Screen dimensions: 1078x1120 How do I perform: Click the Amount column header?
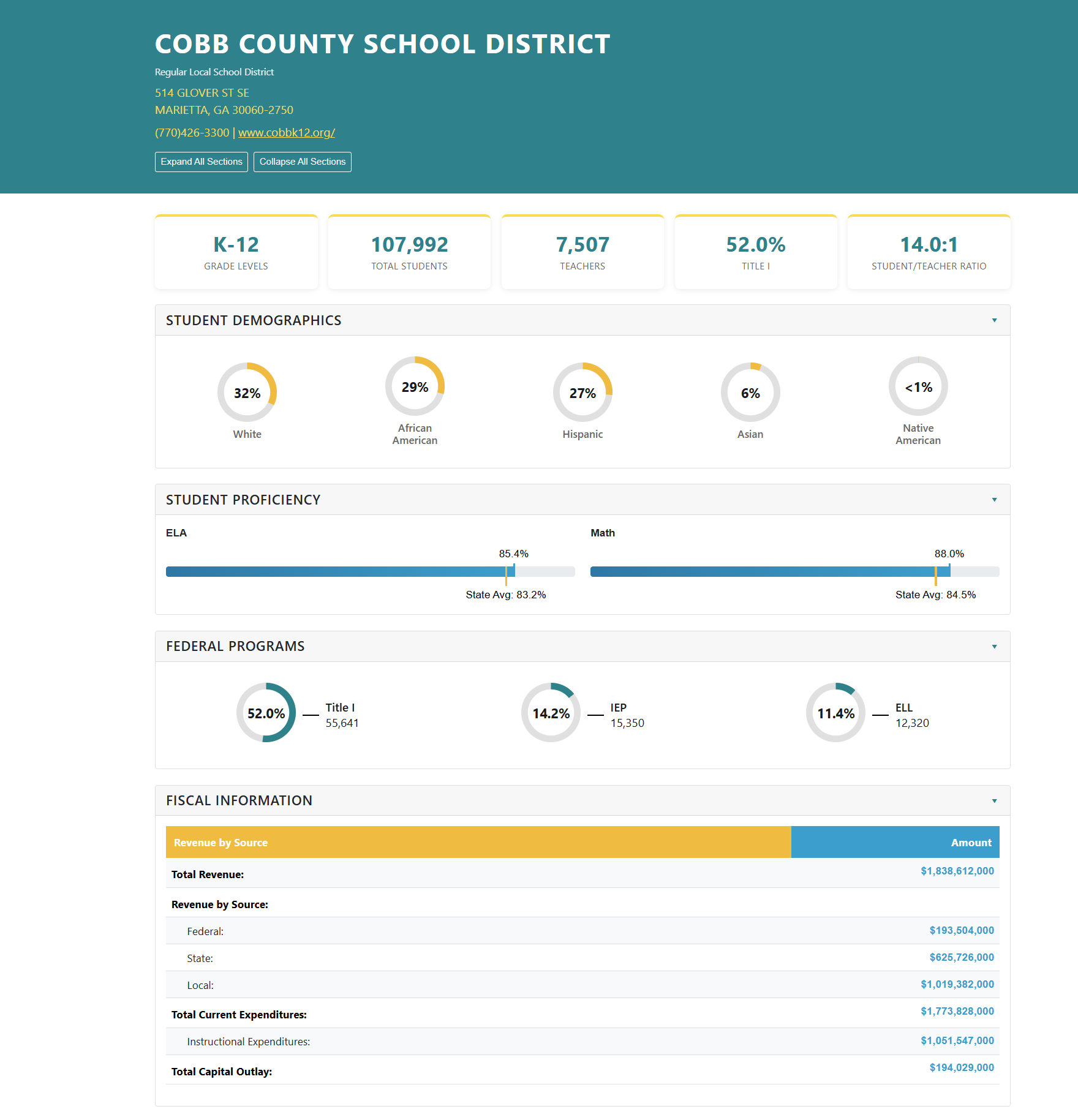(x=895, y=843)
